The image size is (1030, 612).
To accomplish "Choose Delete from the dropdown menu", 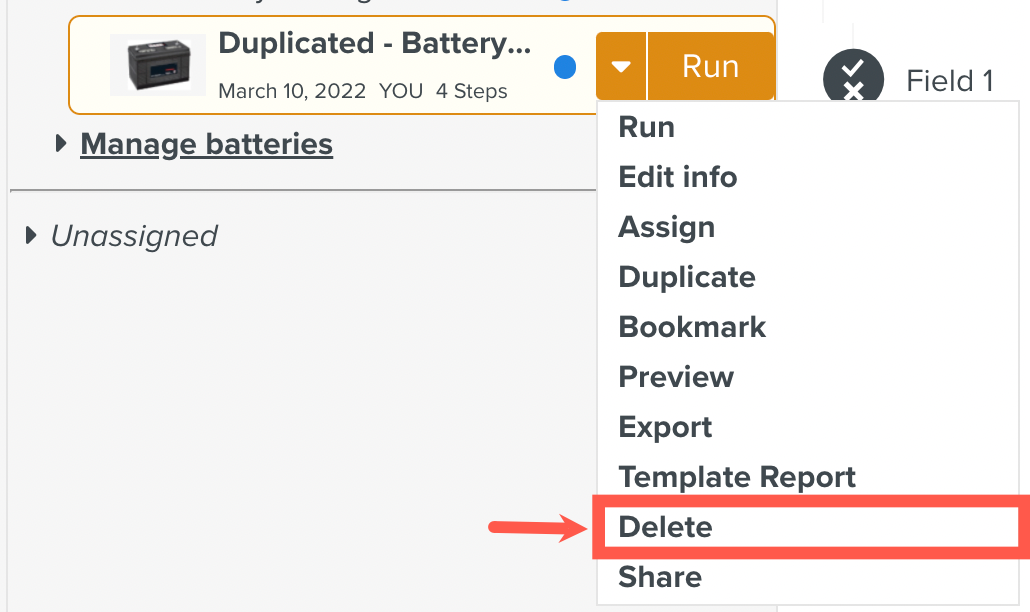I will (666, 527).
